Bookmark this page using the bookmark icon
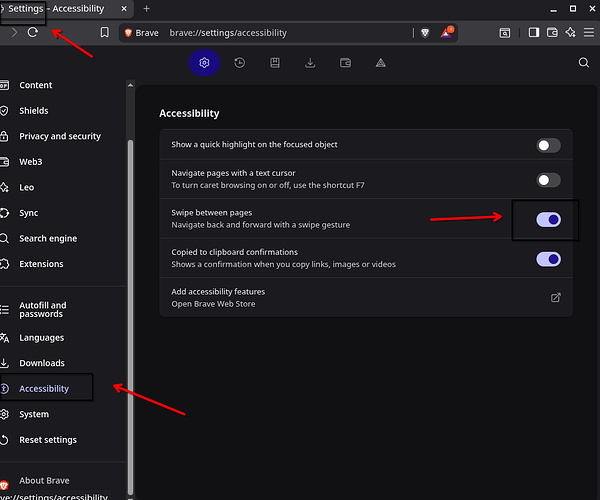Screen dimensions: 600x500 [104, 32]
